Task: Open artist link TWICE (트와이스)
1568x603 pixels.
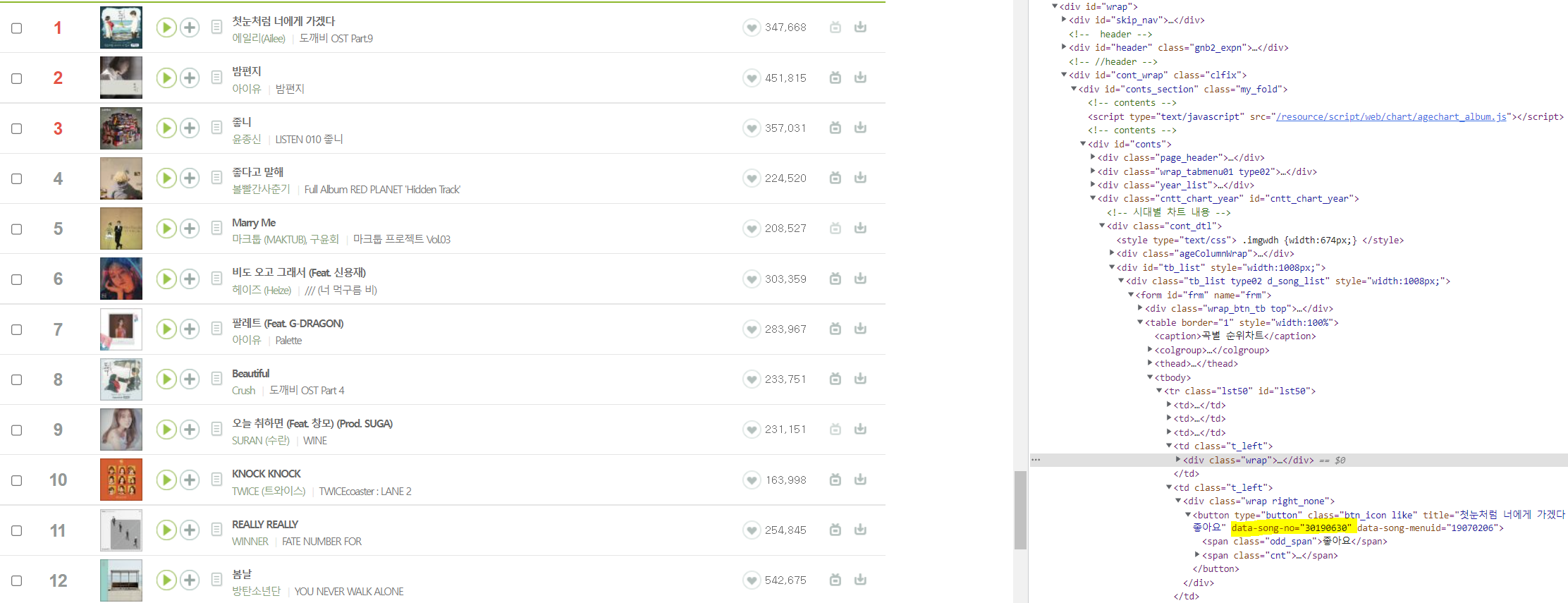Action: (269, 492)
